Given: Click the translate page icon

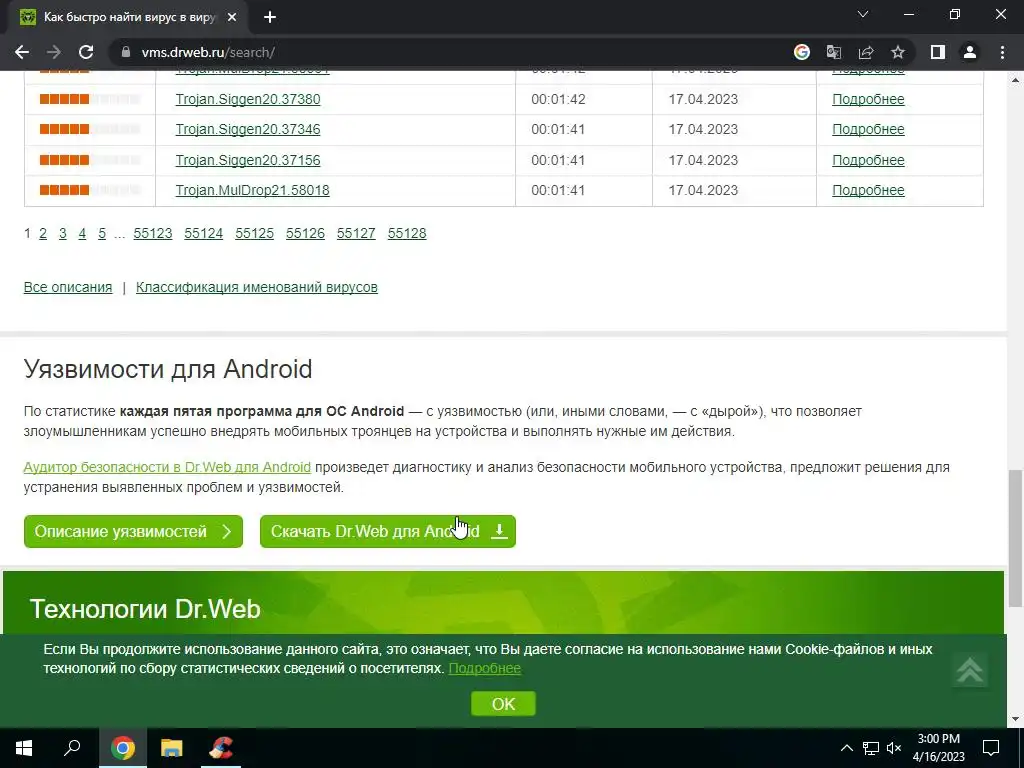Looking at the screenshot, I should (x=833, y=52).
